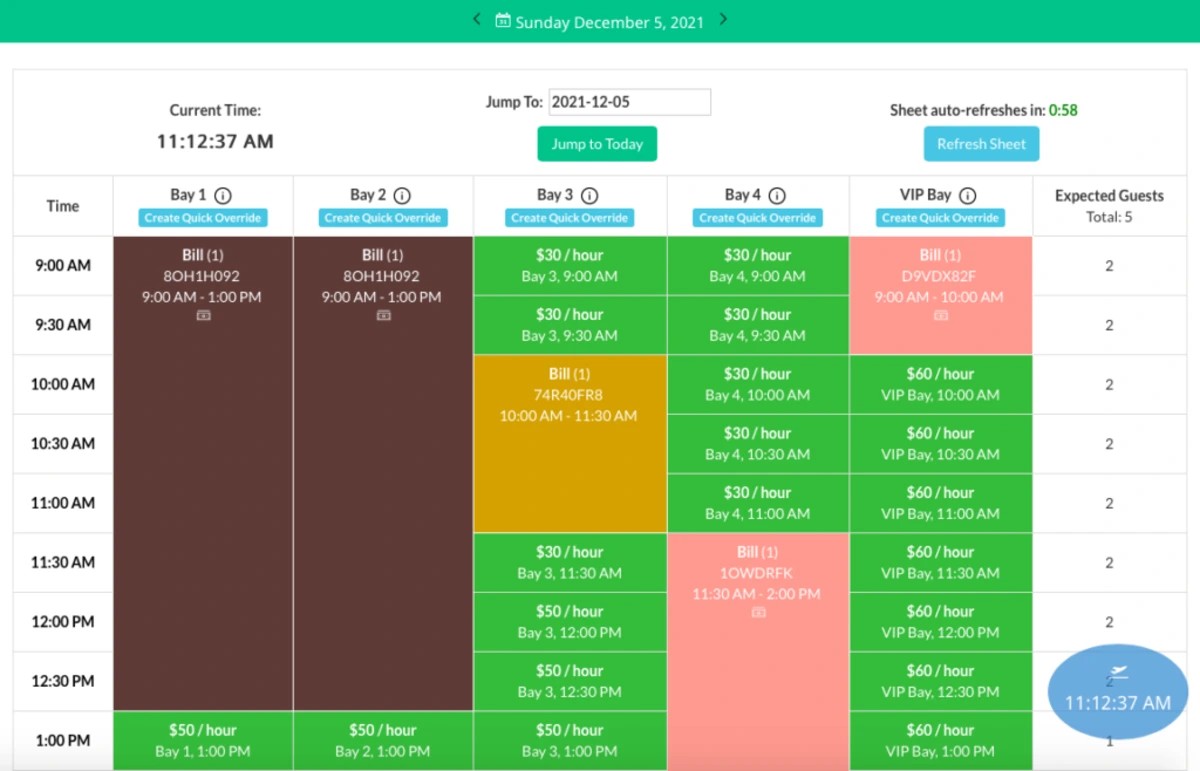Image resolution: width=1200 pixels, height=771 pixels.
Task: Create Quick Override for VIP Bay
Action: pyautogui.click(x=940, y=217)
